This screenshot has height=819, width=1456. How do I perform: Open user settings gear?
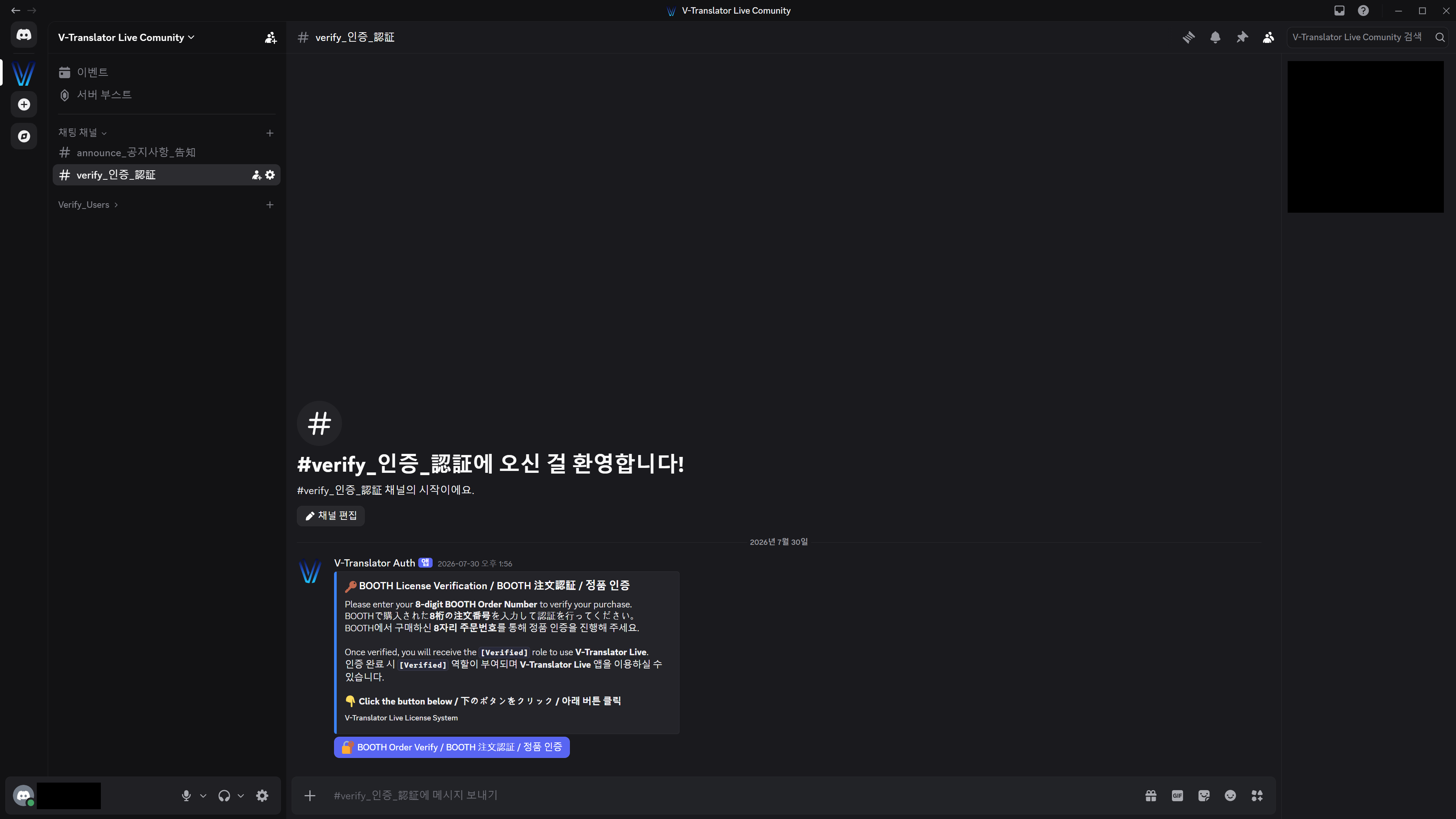pos(262,796)
